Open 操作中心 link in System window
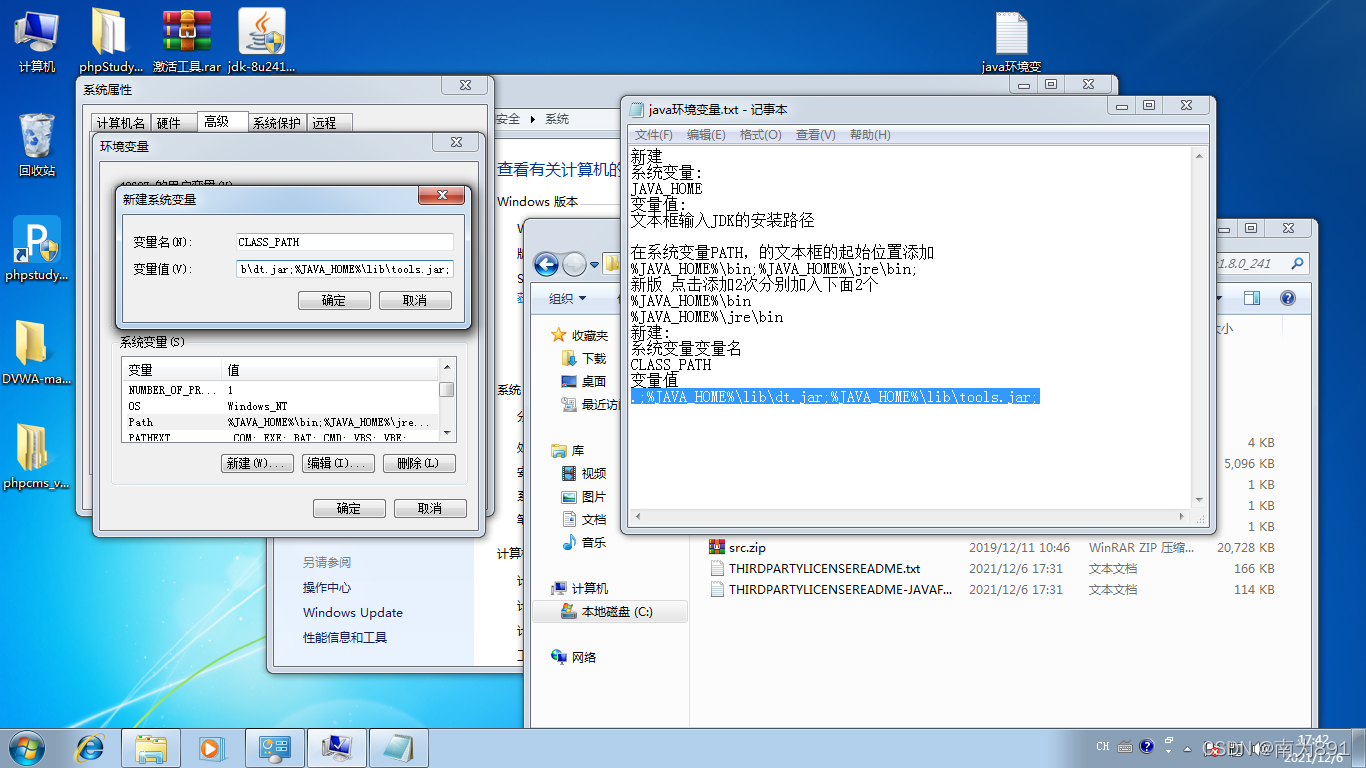This screenshot has height=768, width=1366. coord(327,588)
